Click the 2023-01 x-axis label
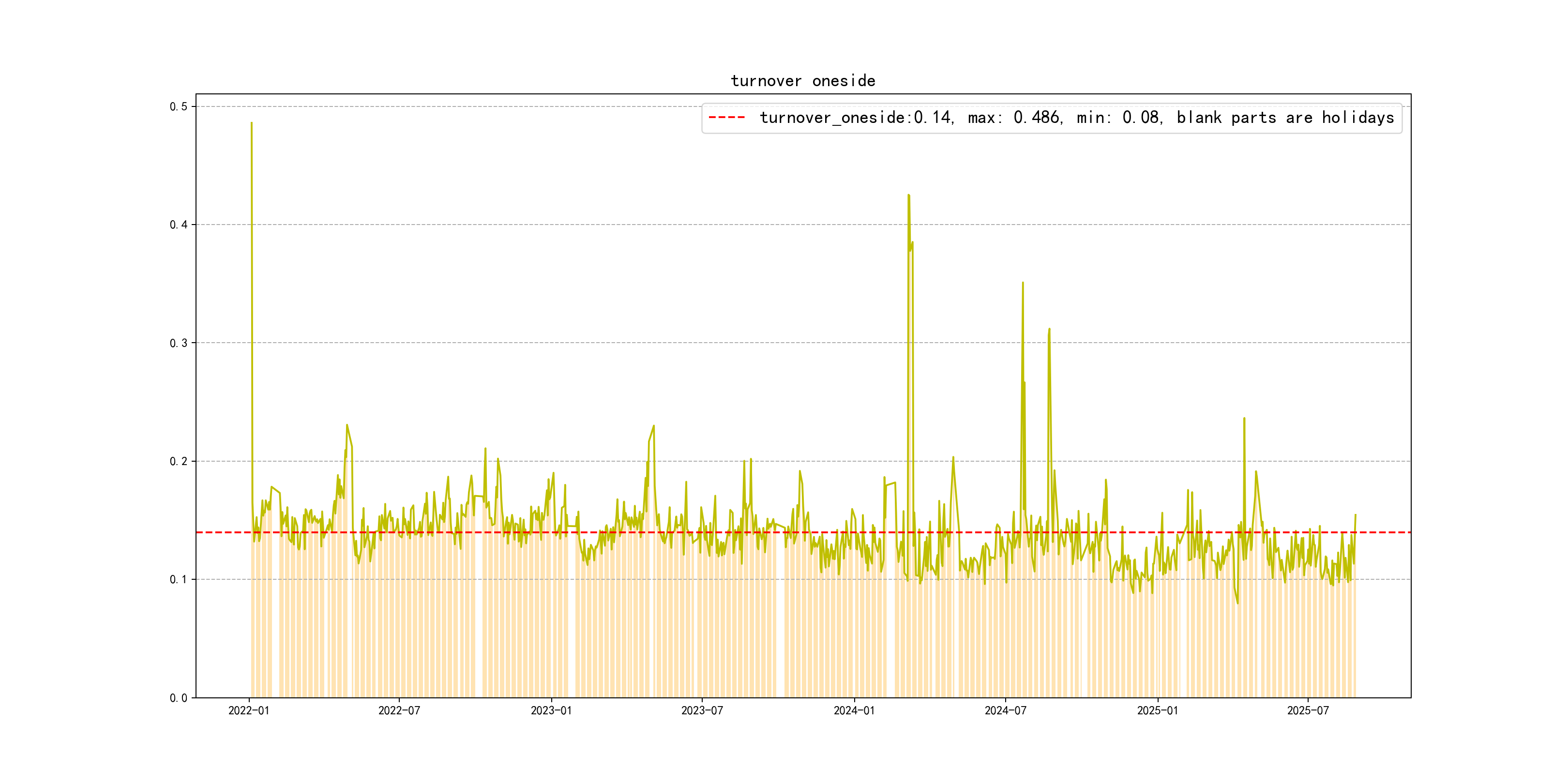This screenshot has width=1568, height=784. pyautogui.click(x=551, y=710)
